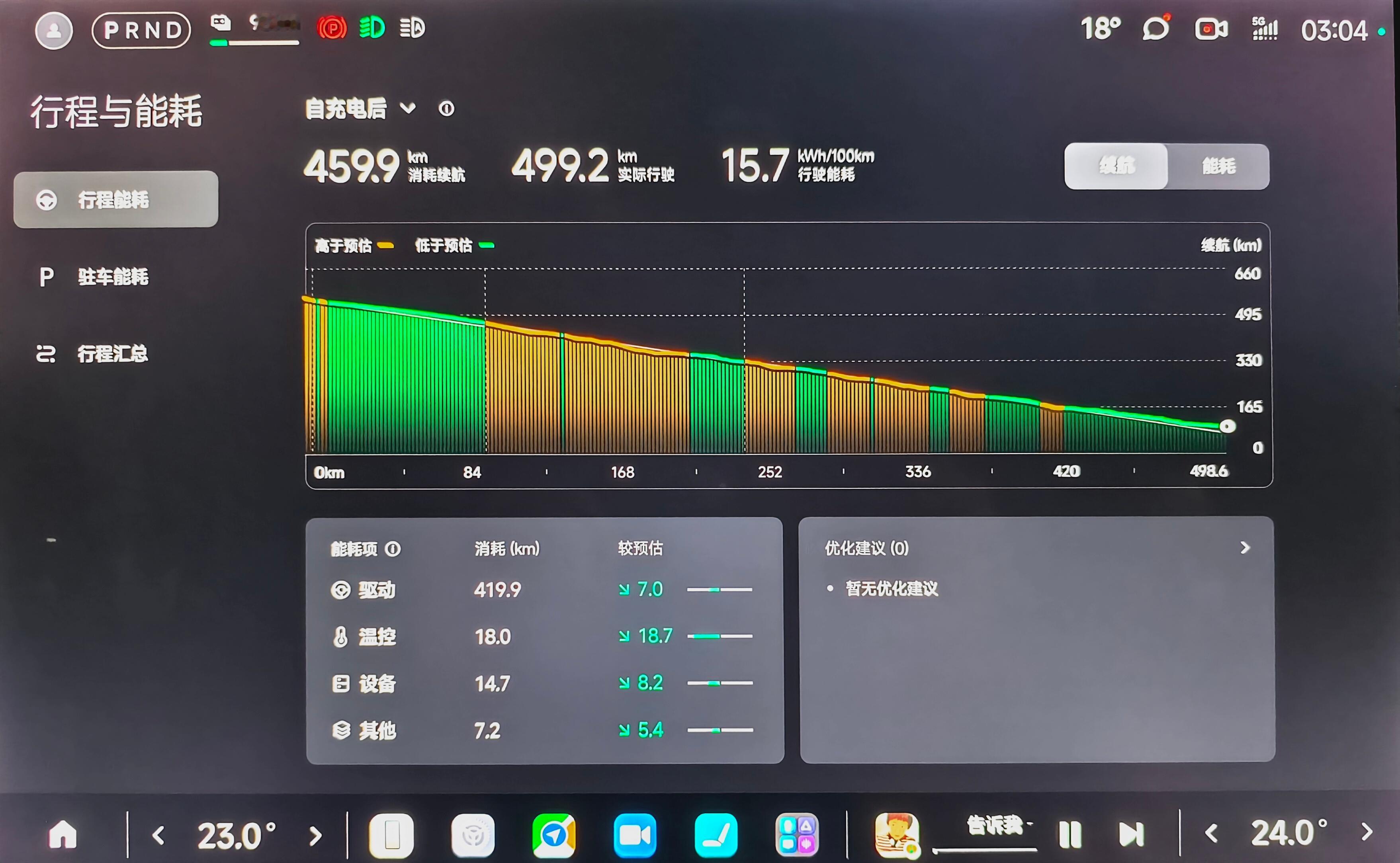Open the 行程汇总 menu item
1400x863 pixels.
pos(113,354)
